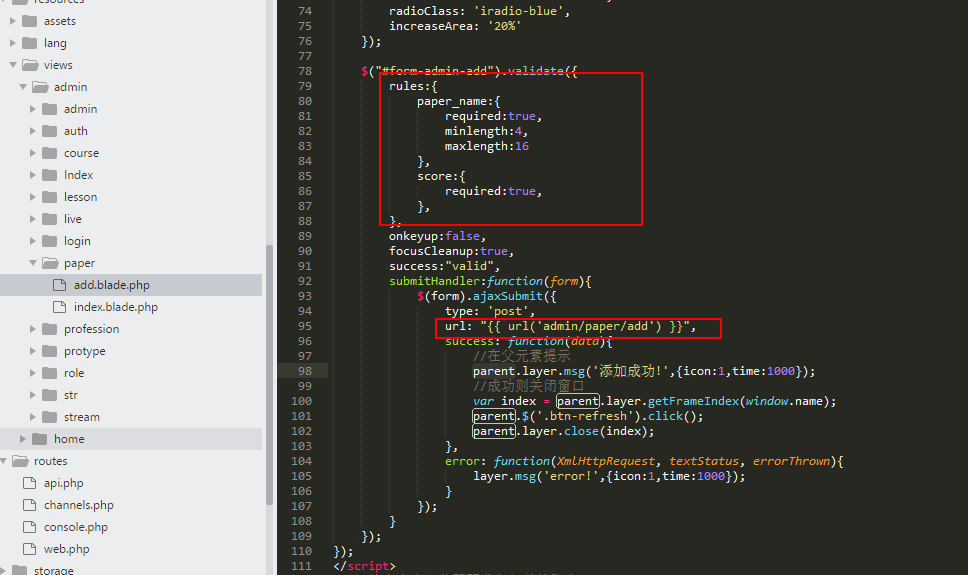Click the api.php file icon
Screen dimensions: 968x575
29,483
